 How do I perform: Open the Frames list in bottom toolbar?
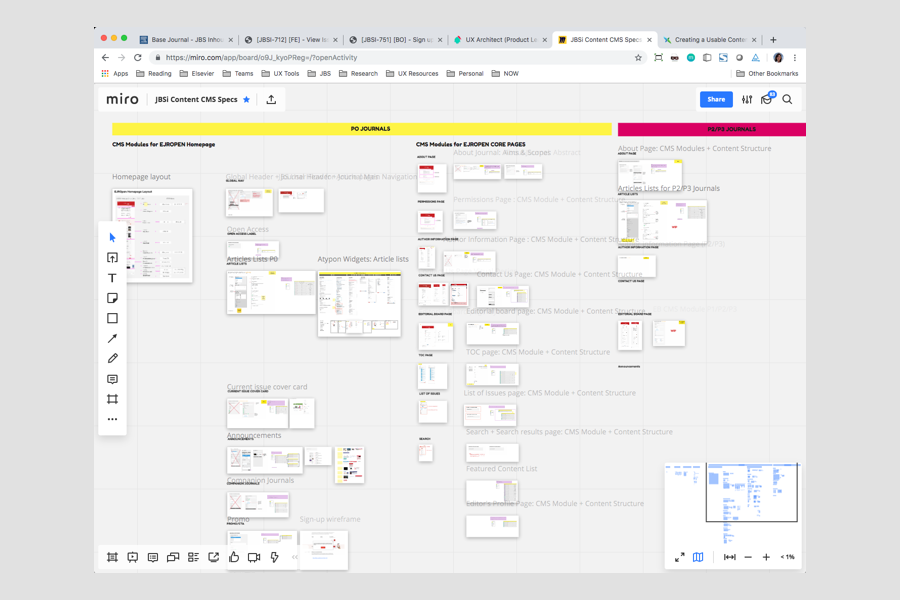coord(112,557)
